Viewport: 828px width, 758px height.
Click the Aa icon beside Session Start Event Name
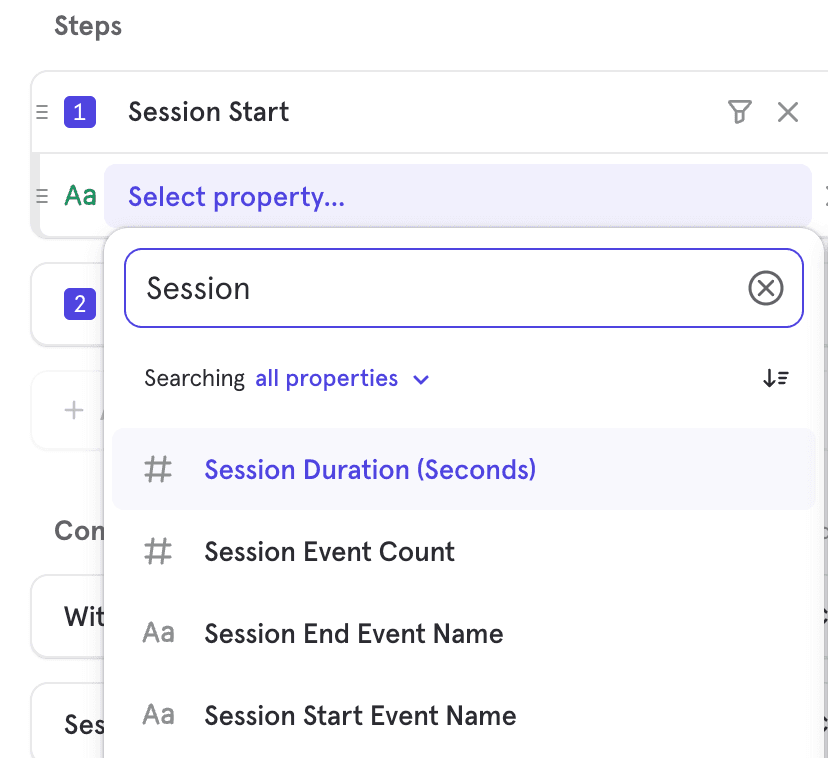[x=158, y=715]
